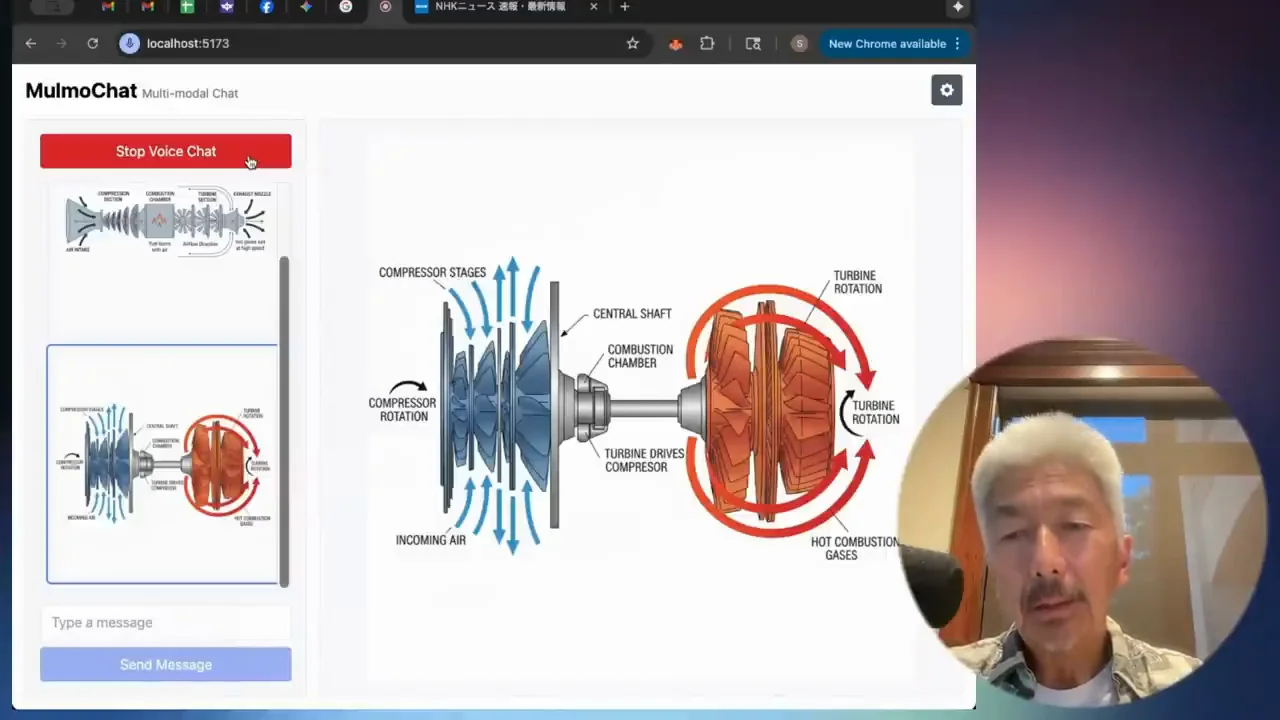This screenshot has height=720, width=1280.
Task: Select the blue and orange turbine thumbnail
Action: 163,464
